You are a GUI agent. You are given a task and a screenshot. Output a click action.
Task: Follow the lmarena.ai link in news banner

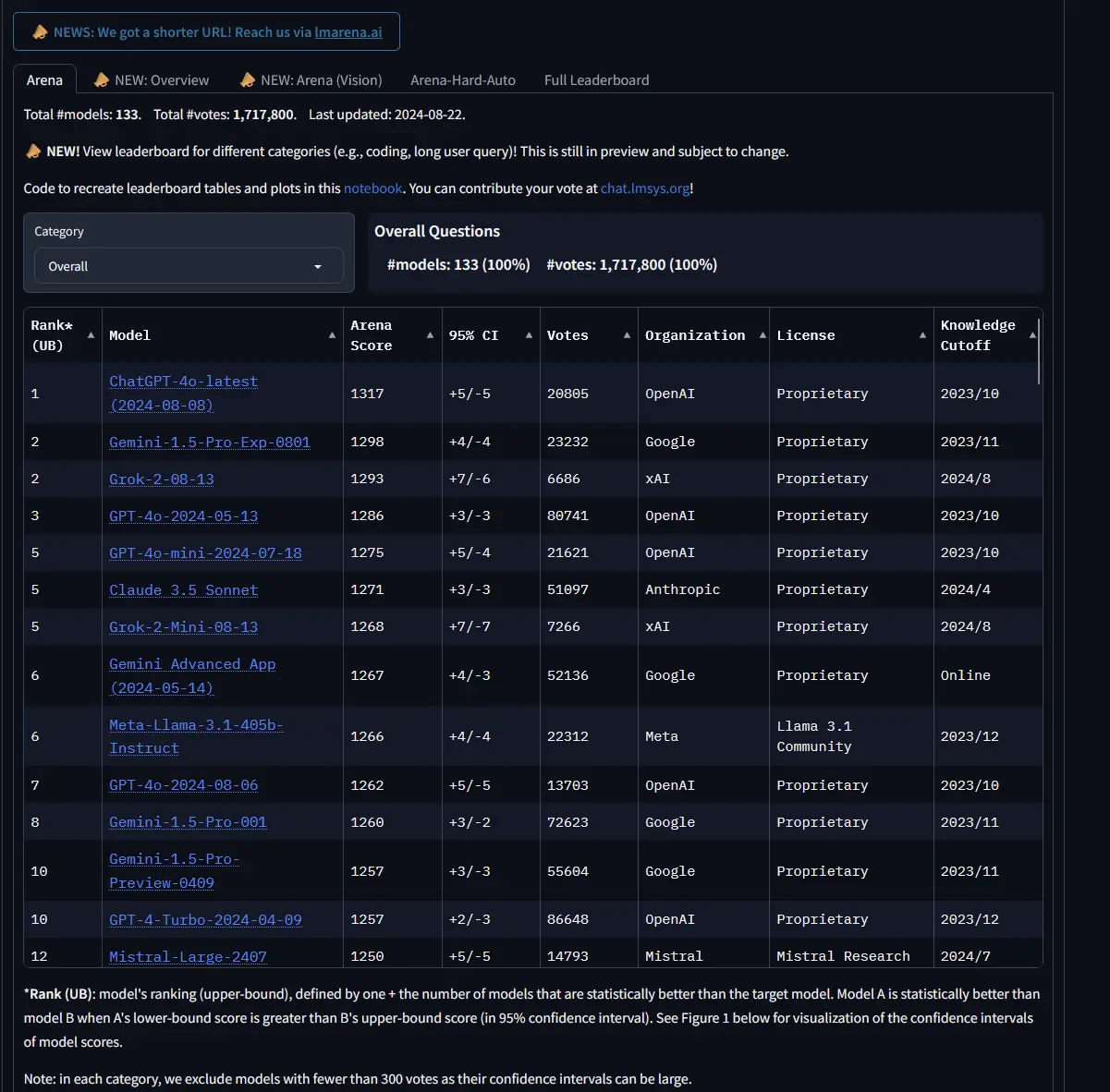click(x=348, y=32)
